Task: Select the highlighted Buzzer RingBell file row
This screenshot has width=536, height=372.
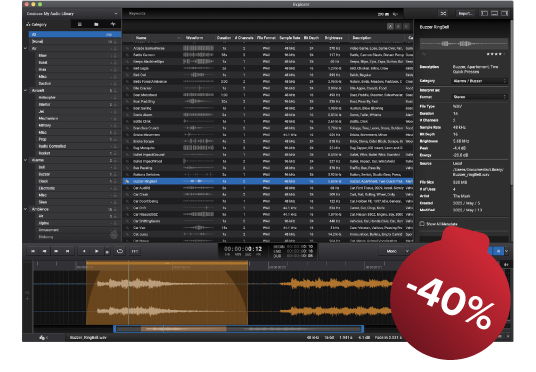Action: (x=268, y=181)
